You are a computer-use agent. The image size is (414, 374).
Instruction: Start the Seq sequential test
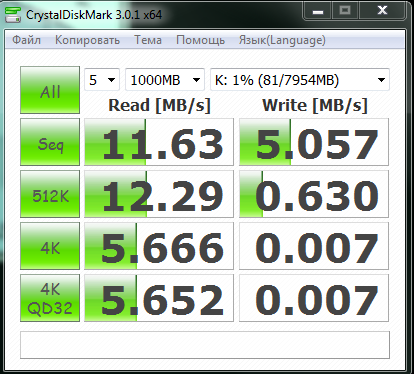click(50, 142)
